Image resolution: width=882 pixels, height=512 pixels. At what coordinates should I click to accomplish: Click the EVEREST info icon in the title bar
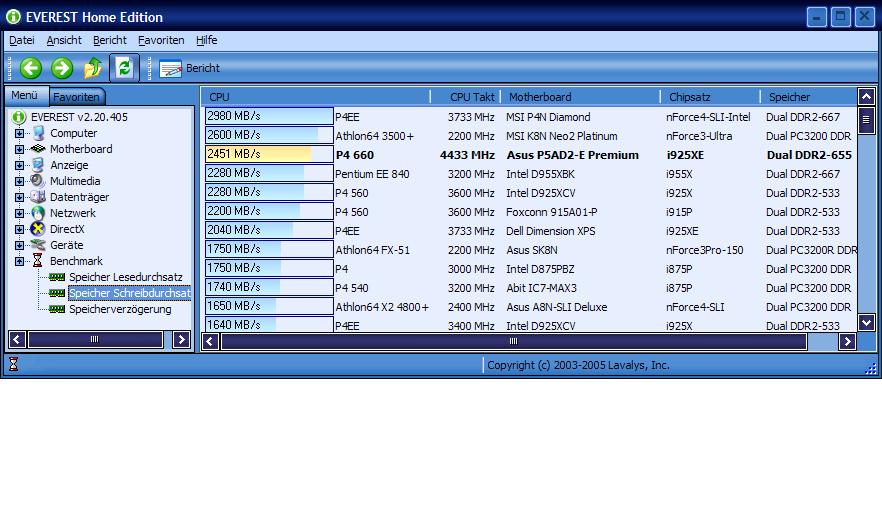tap(13, 17)
